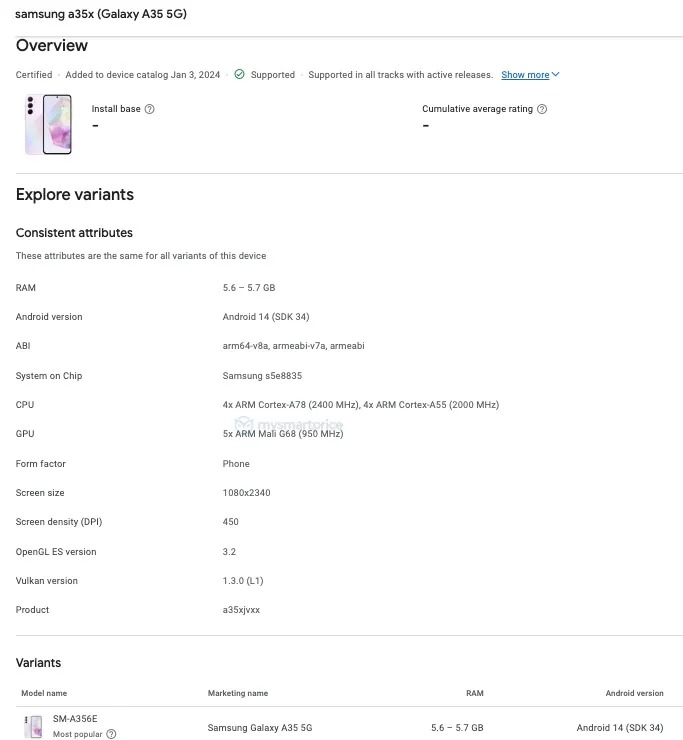
Task: Open the Show more link
Action: coord(525,75)
